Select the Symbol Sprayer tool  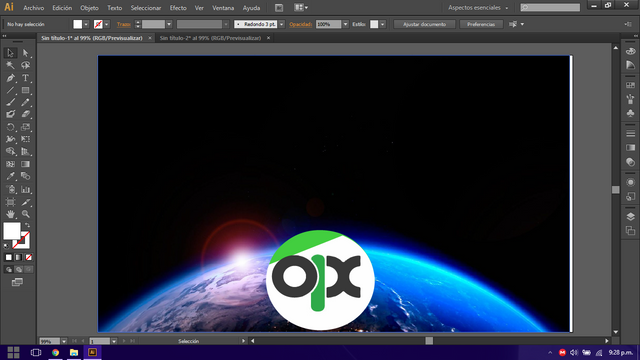[x=10, y=189]
